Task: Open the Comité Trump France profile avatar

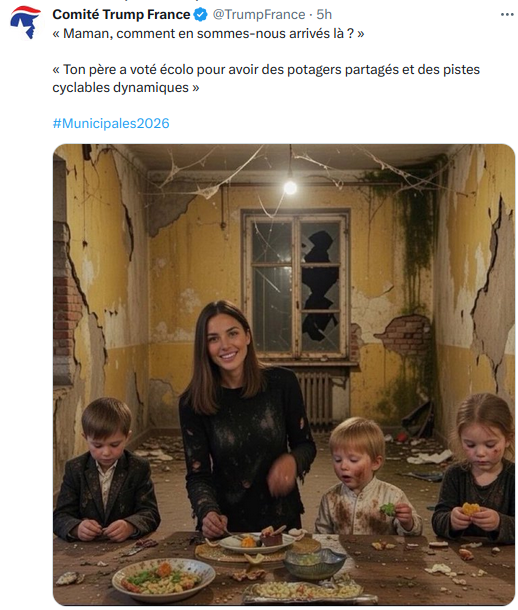Action: (x=25, y=21)
